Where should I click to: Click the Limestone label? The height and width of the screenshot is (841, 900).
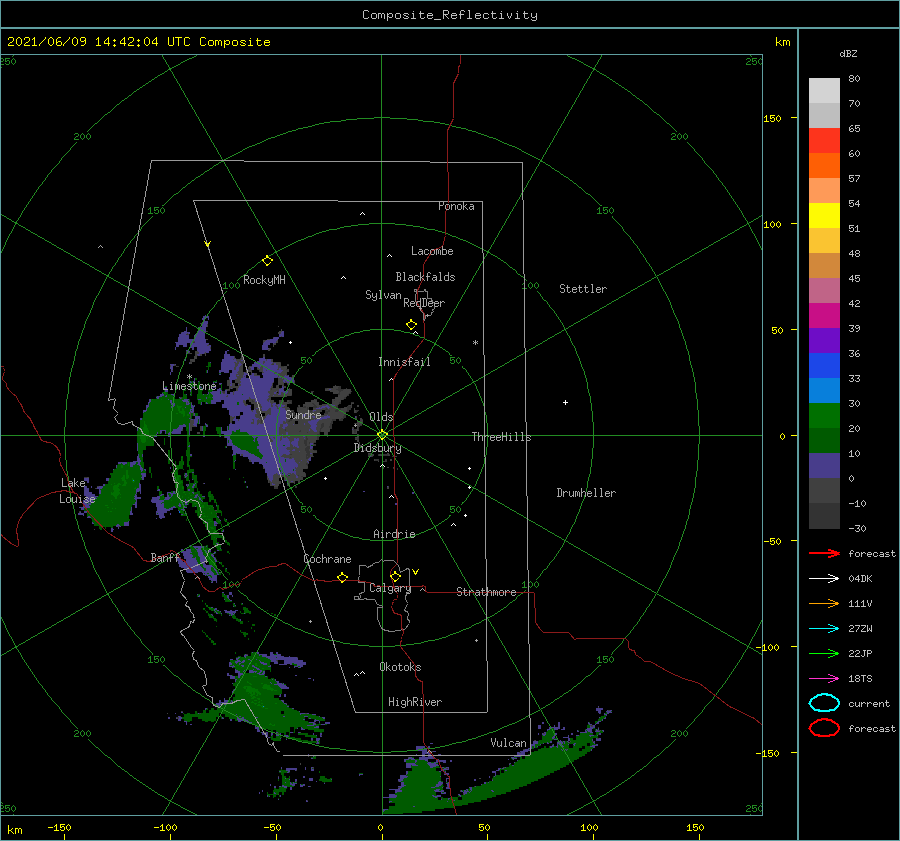[189, 386]
